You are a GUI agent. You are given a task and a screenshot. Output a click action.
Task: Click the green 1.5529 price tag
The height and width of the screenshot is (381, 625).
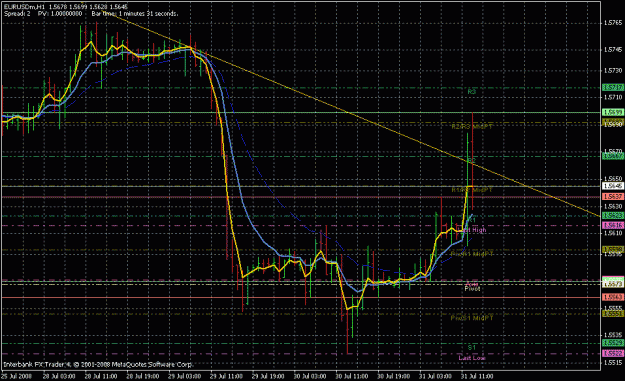pos(613,343)
